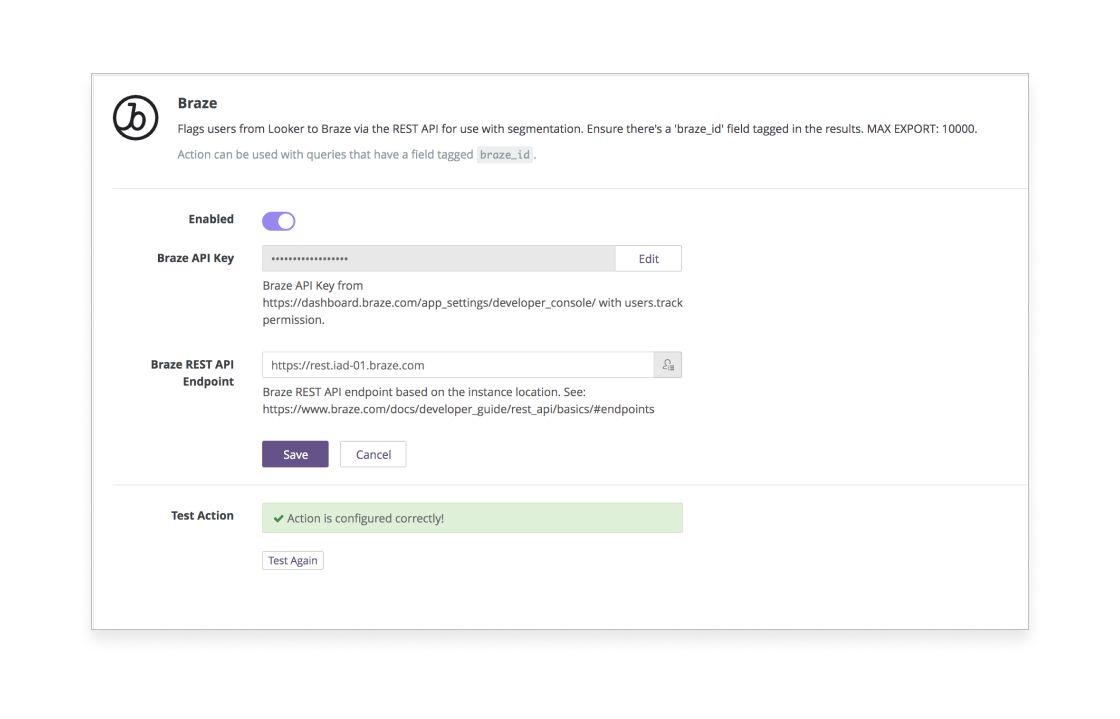Click the Braze docs endpoints URL text

[458, 409]
